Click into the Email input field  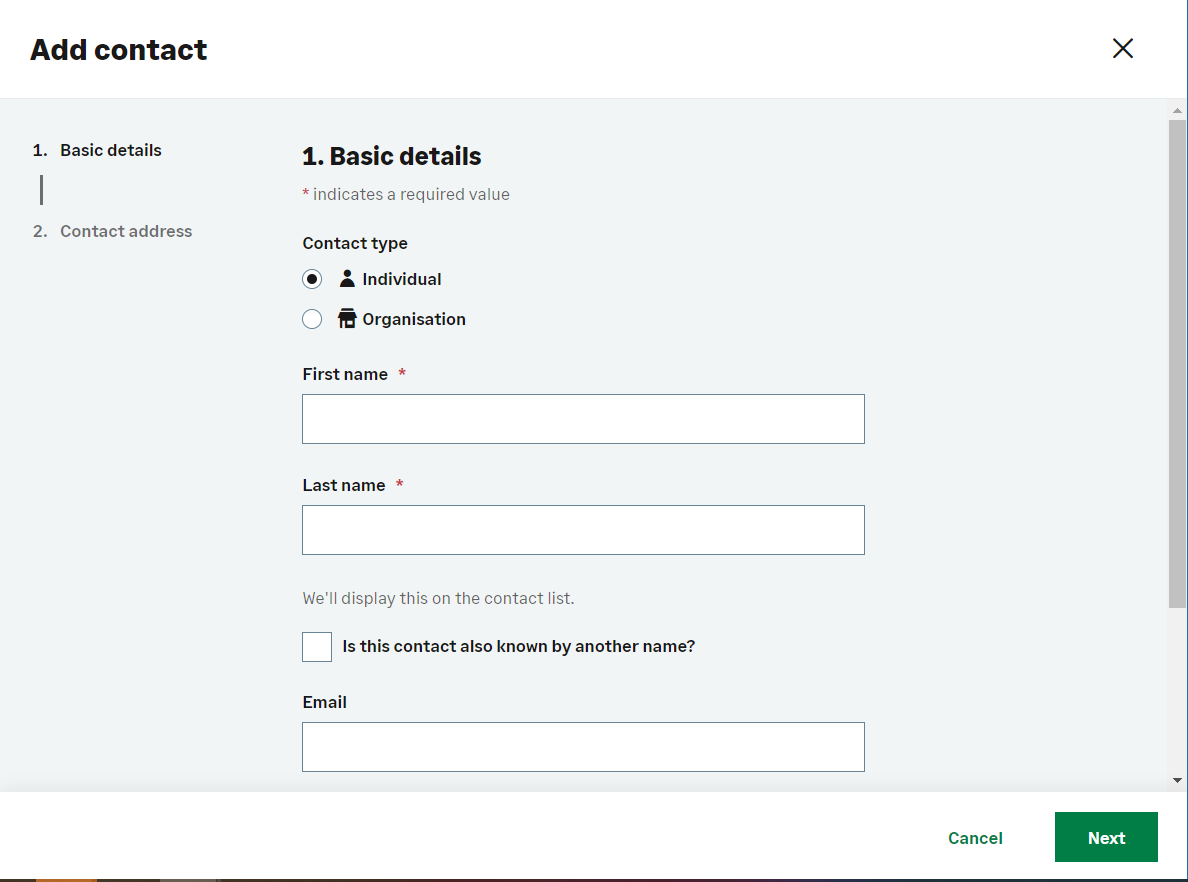point(583,747)
